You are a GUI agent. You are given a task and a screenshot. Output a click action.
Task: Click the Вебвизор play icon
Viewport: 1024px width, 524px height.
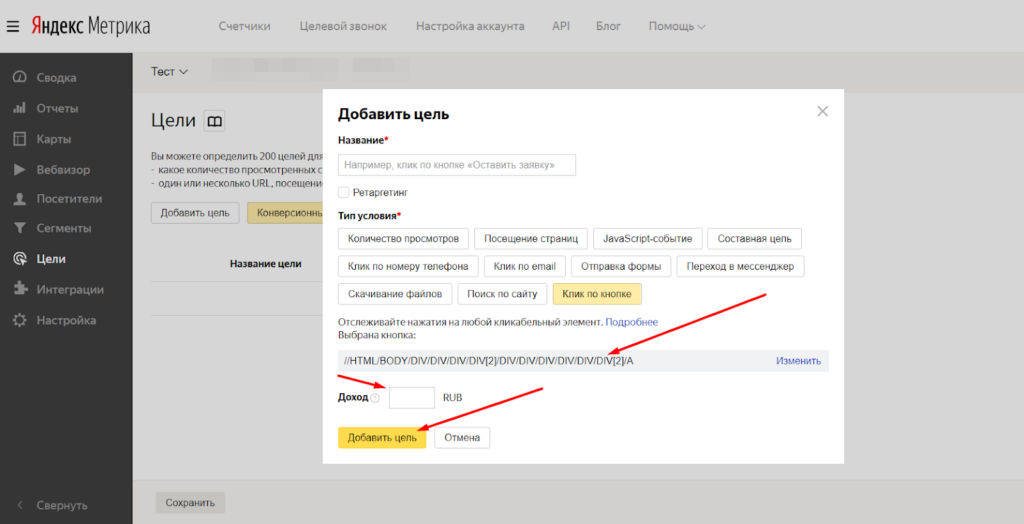(19, 169)
